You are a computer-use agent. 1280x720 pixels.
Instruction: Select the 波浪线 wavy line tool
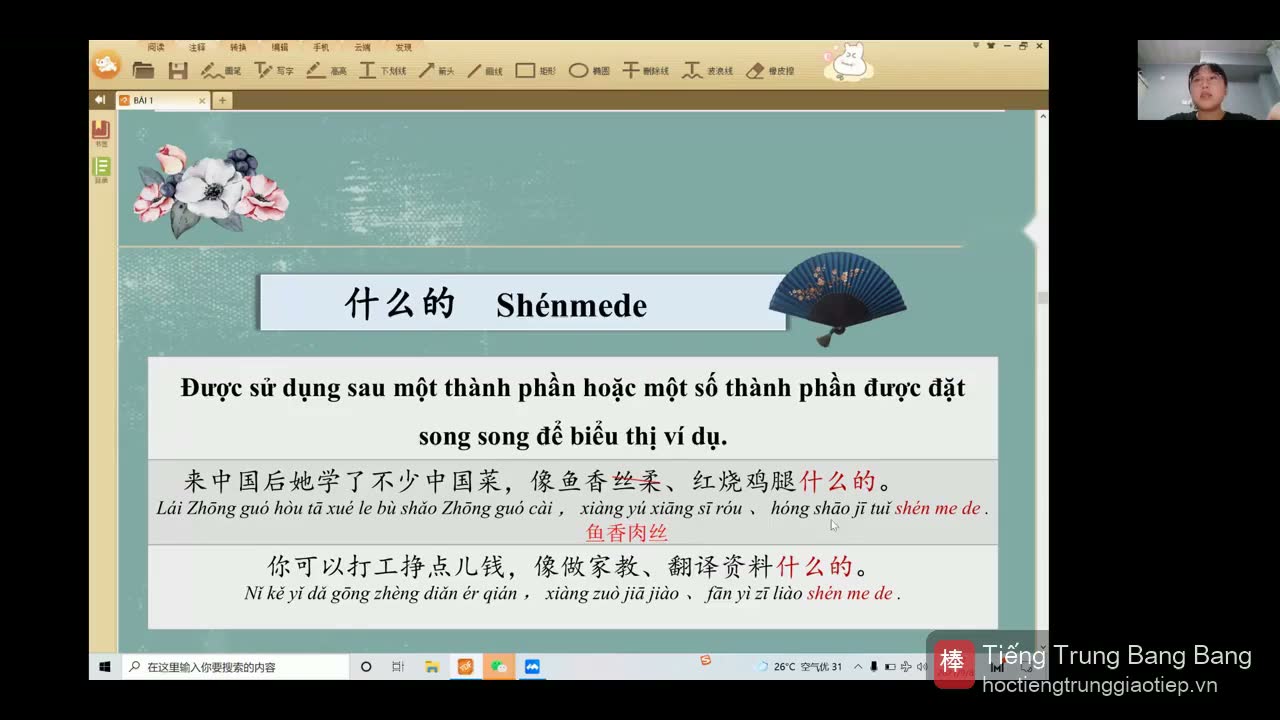point(708,70)
